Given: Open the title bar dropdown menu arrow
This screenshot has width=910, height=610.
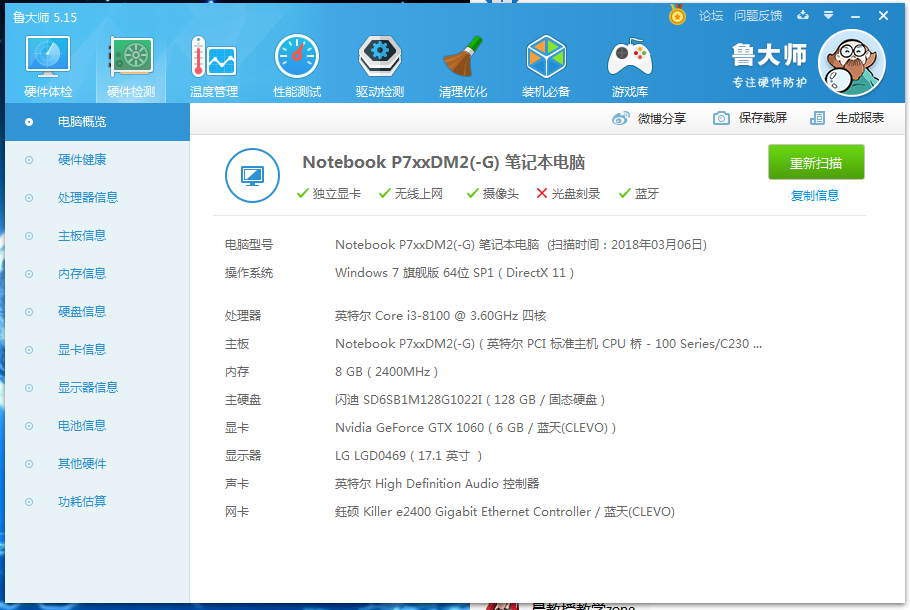Looking at the screenshot, I should [x=829, y=15].
